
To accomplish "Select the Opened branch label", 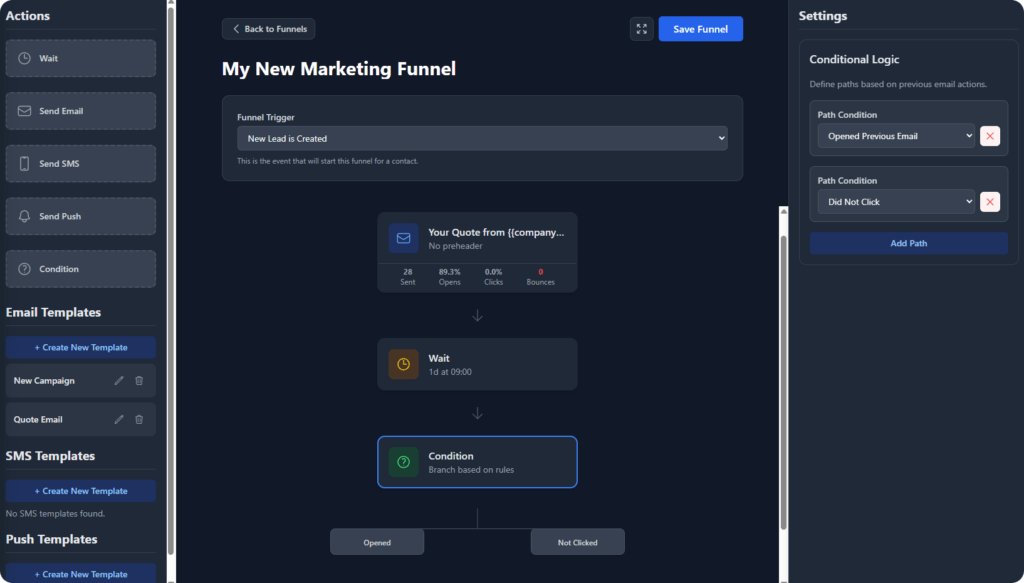I will pos(377,542).
